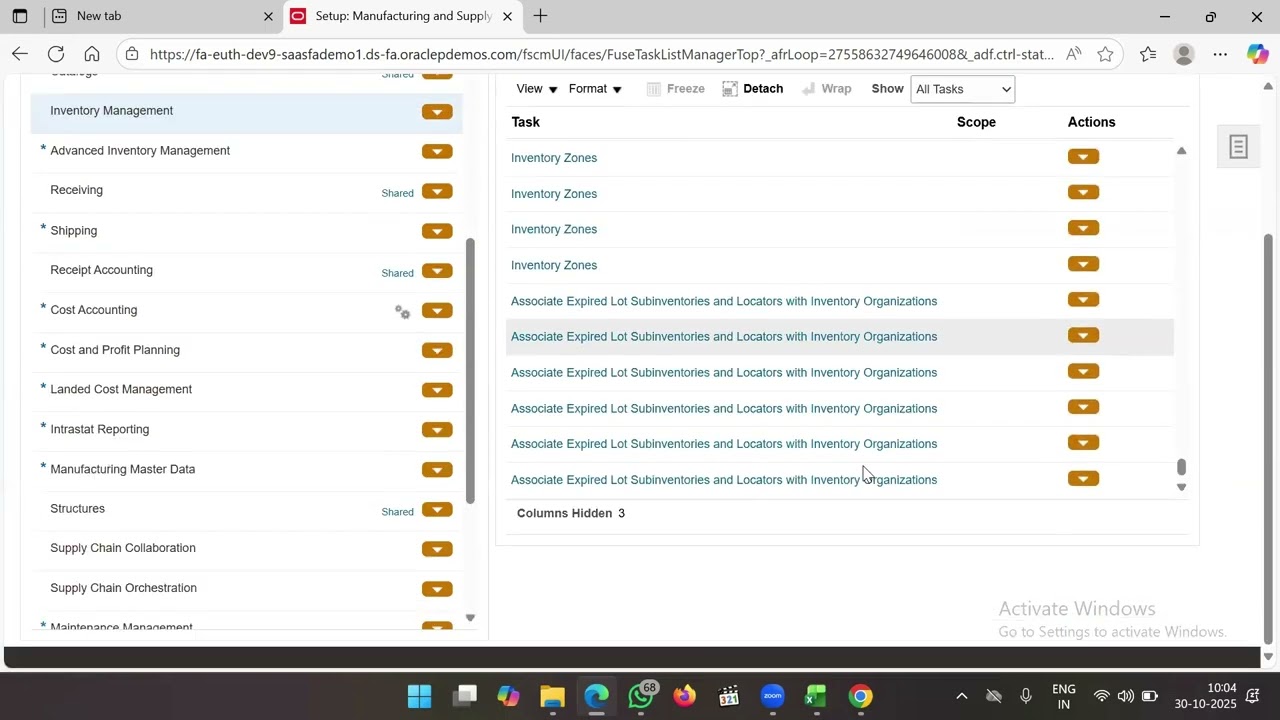Select Supply Chain Collaboration area
The height and width of the screenshot is (720, 1280).
tap(123, 548)
